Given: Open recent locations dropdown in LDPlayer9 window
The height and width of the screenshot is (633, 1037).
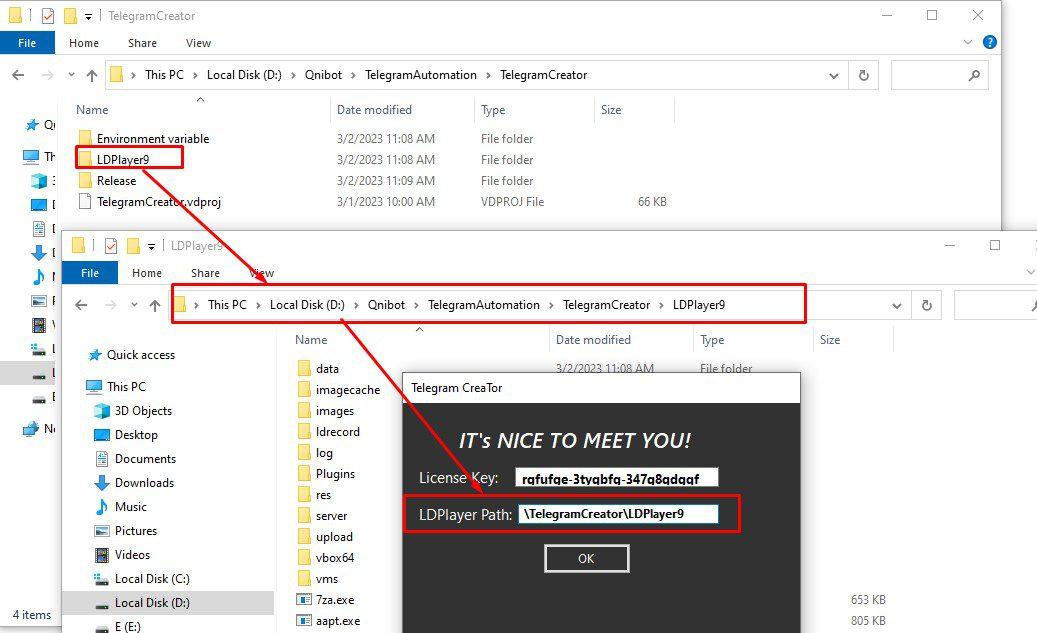Looking at the screenshot, I should pos(134,305).
